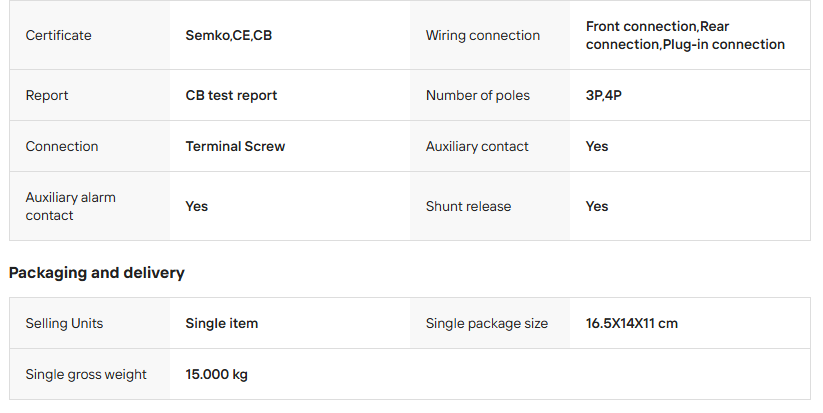
Task: Click the Shunt release label
Action: tap(468, 206)
